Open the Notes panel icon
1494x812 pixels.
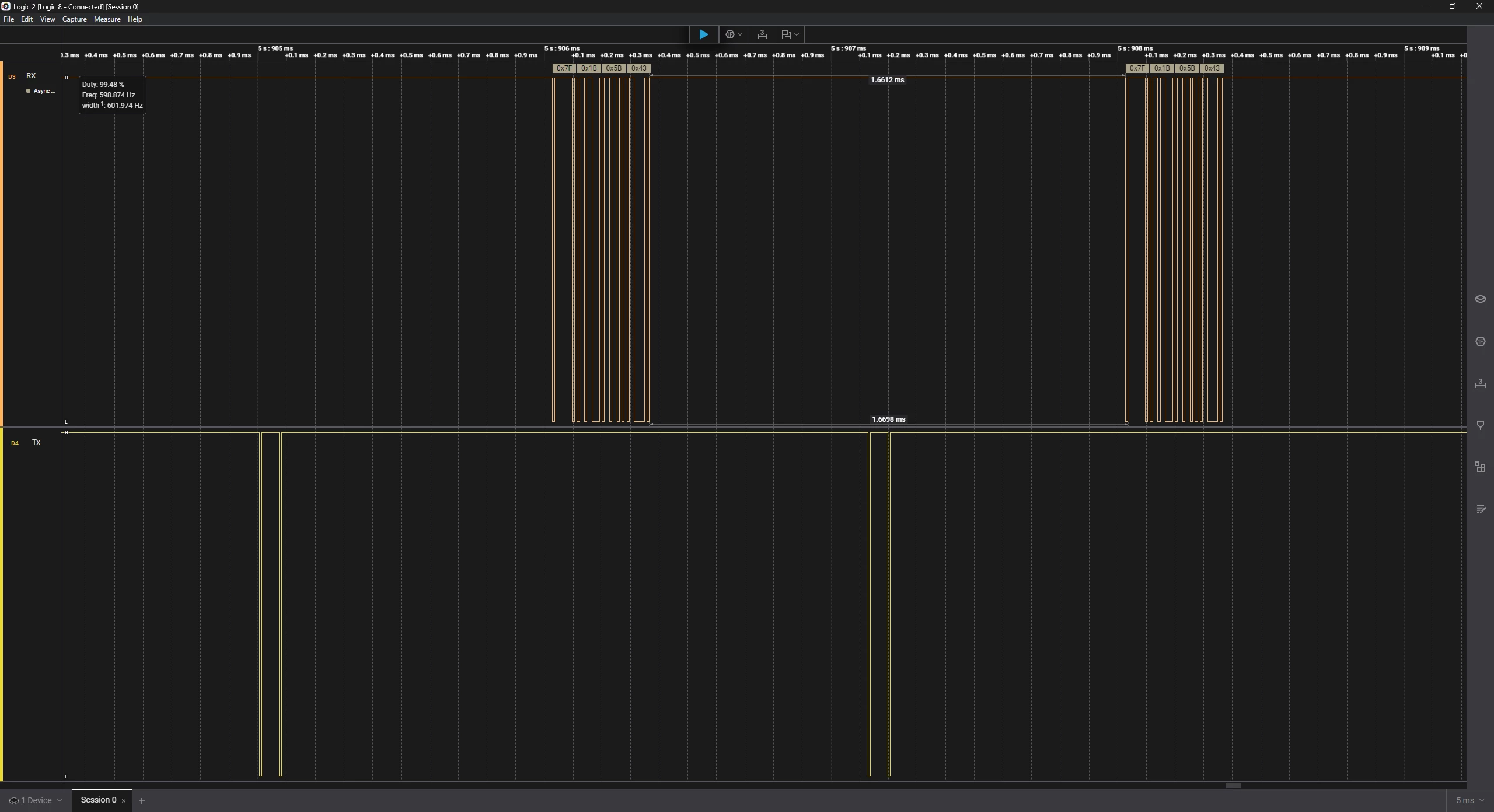tap(1481, 509)
